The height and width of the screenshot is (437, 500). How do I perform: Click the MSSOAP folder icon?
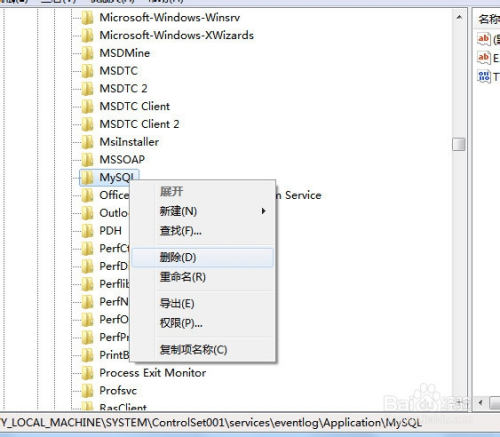tap(88, 160)
